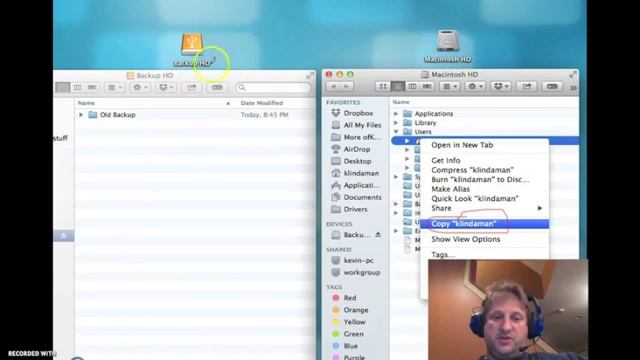The height and width of the screenshot is (360, 640).
Task: Open Dropbox toolbar menu in Backup HD window
Action: point(166,87)
